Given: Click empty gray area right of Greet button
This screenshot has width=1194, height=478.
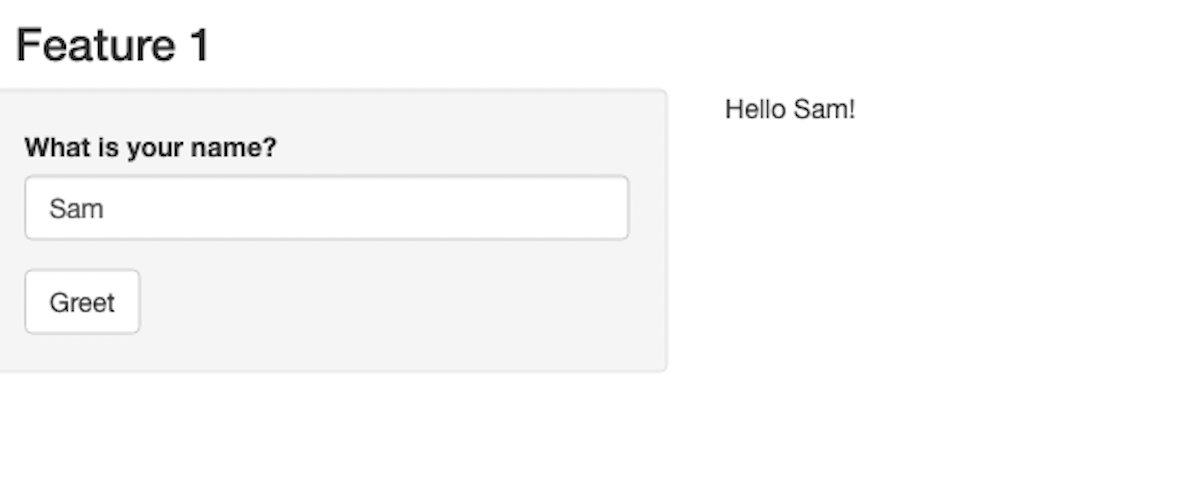Looking at the screenshot, I should tap(400, 302).
